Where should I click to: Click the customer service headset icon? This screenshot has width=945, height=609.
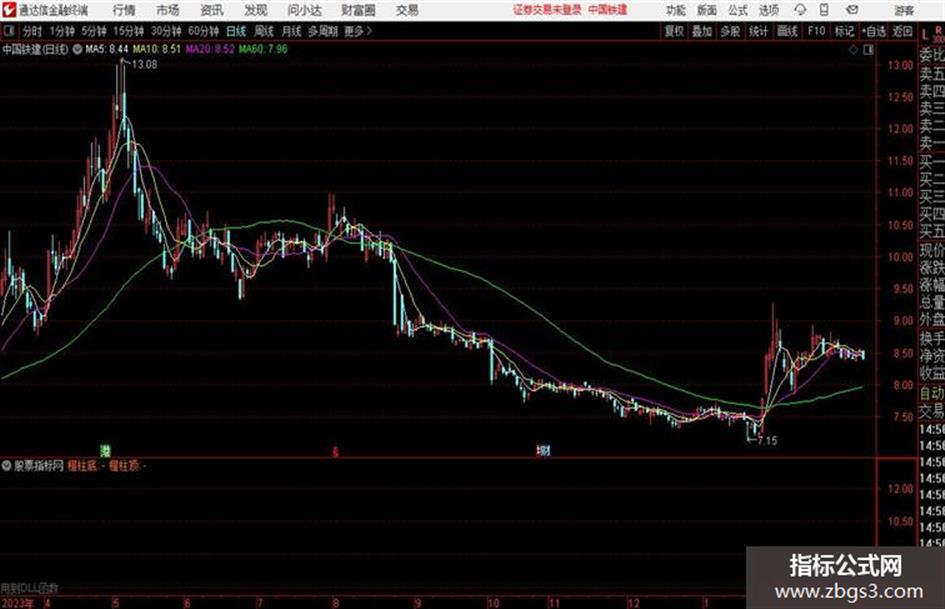(x=800, y=10)
